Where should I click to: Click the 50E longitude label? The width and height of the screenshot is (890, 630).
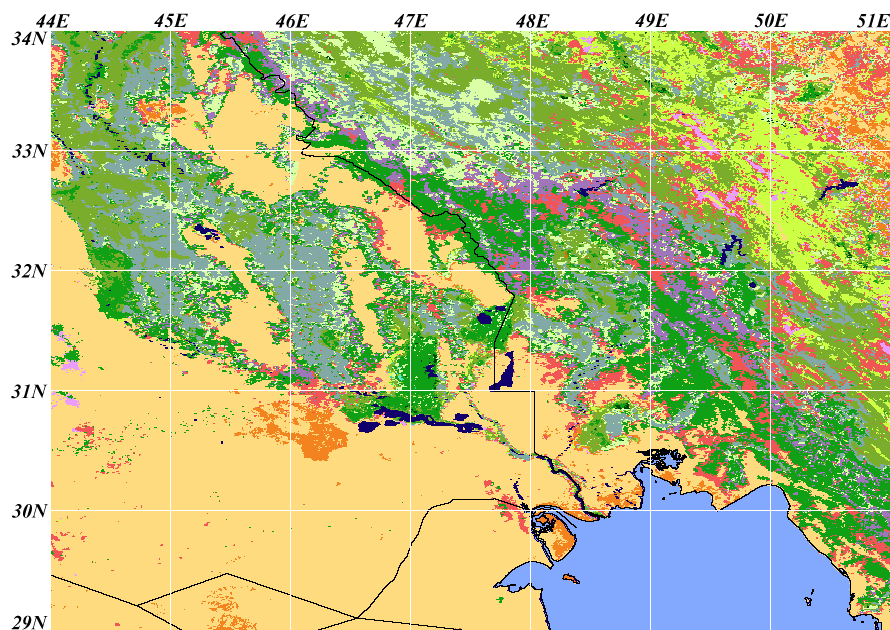point(771,21)
